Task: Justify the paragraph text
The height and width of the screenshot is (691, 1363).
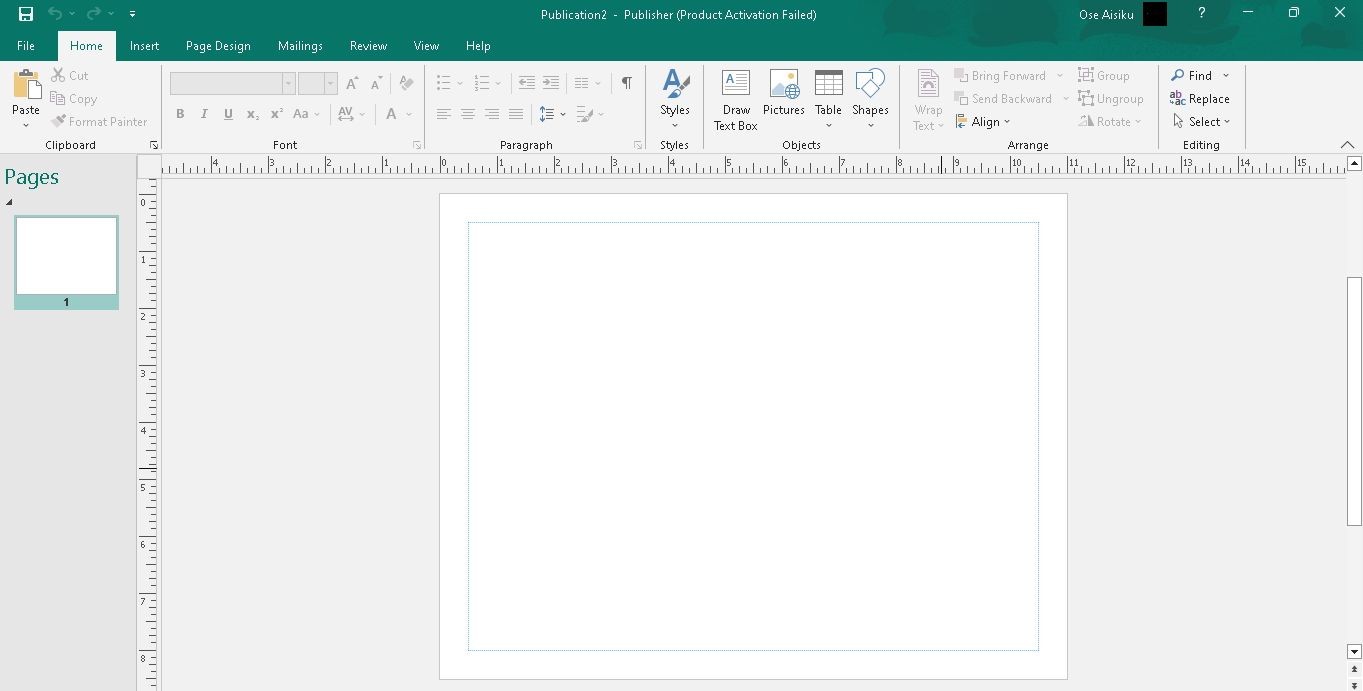Action: click(x=516, y=114)
